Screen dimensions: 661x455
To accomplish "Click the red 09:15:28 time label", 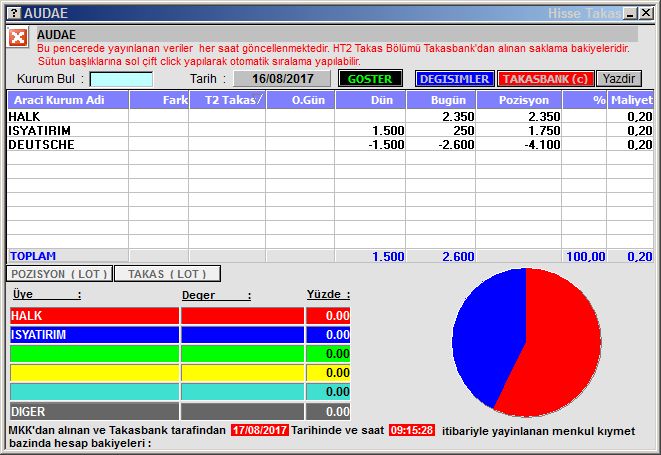I will point(412,430).
